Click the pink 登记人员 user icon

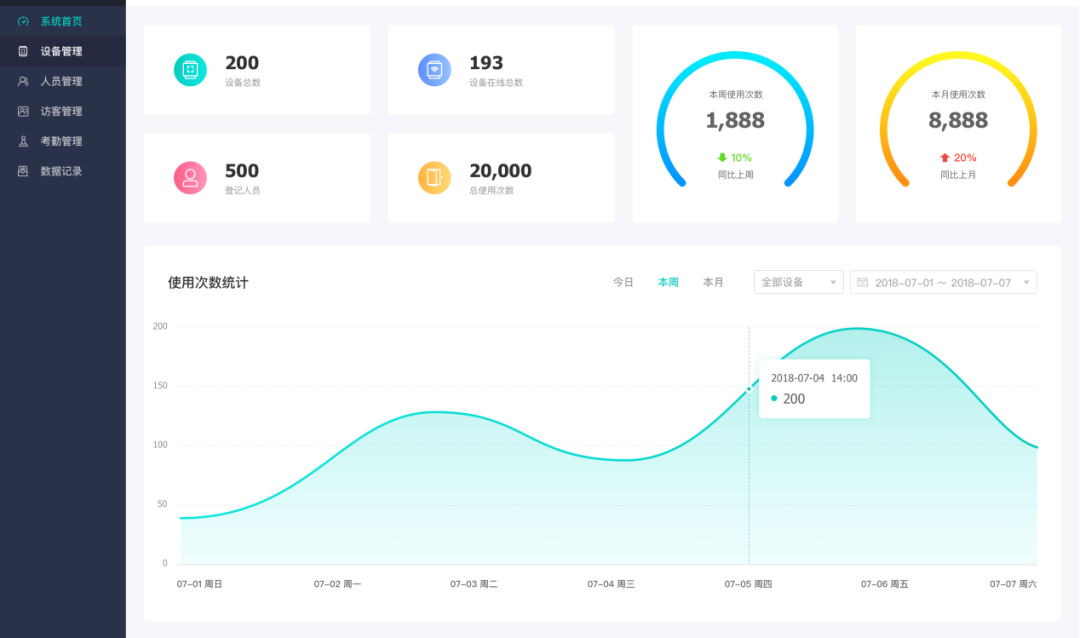point(190,178)
